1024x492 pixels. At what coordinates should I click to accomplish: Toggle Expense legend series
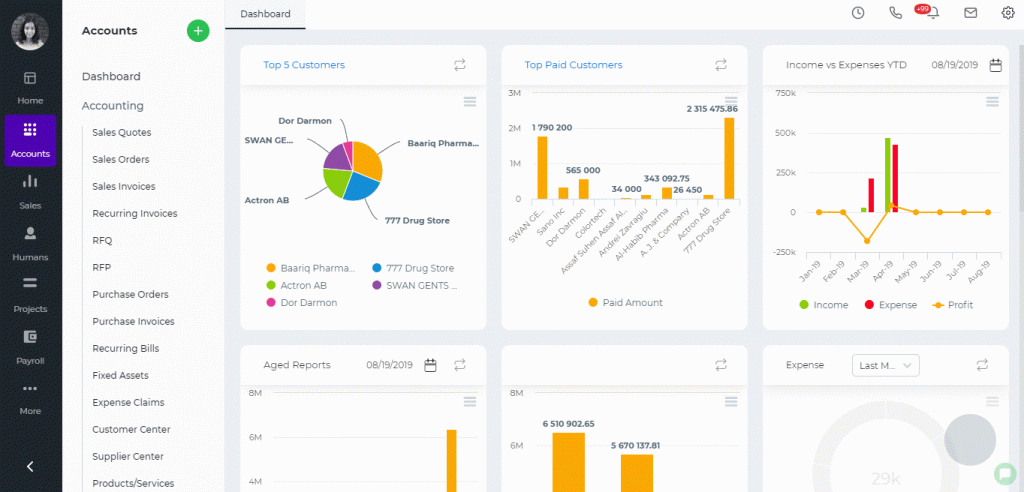coord(891,305)
